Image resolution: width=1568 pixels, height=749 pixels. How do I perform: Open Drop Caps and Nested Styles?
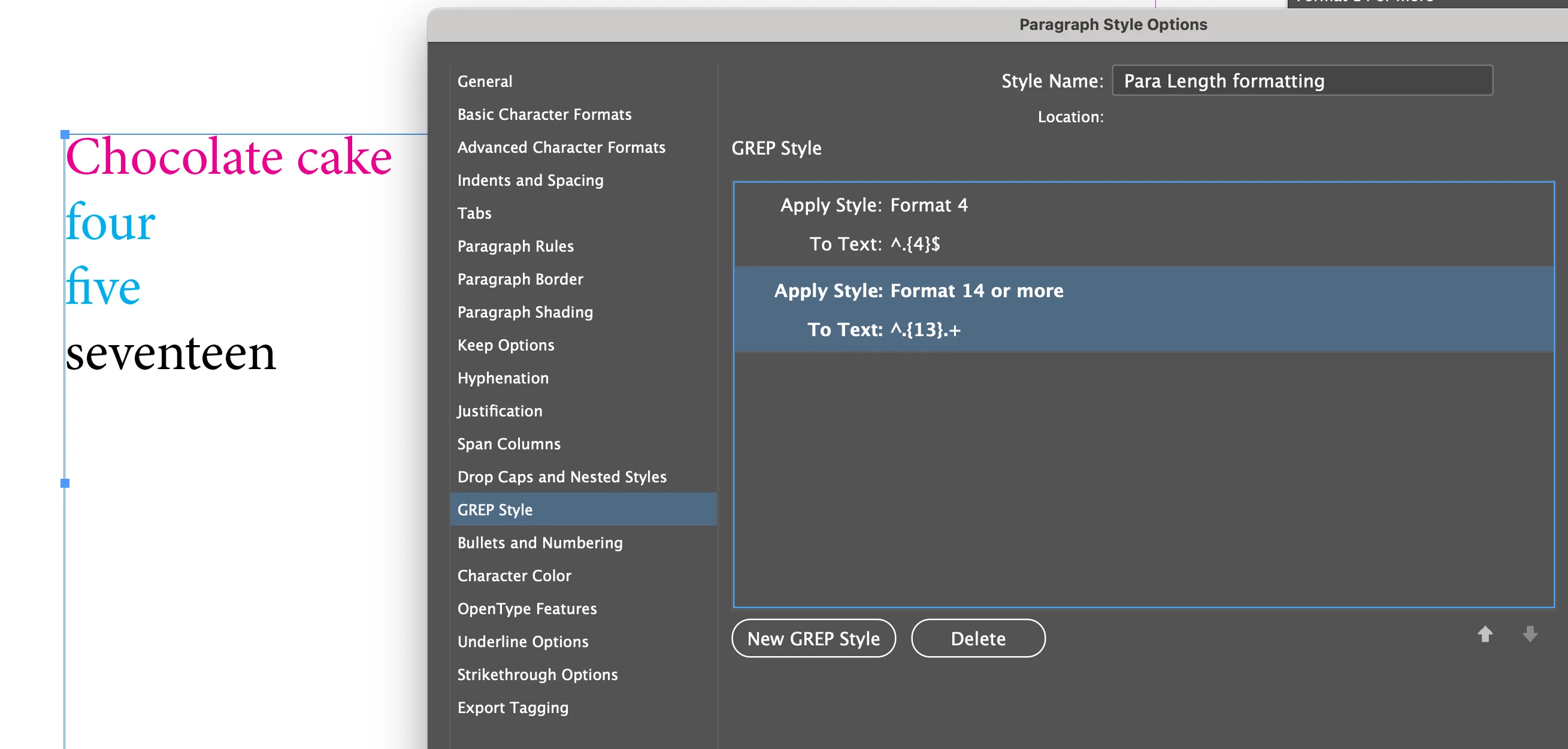(x=561, y=477)
